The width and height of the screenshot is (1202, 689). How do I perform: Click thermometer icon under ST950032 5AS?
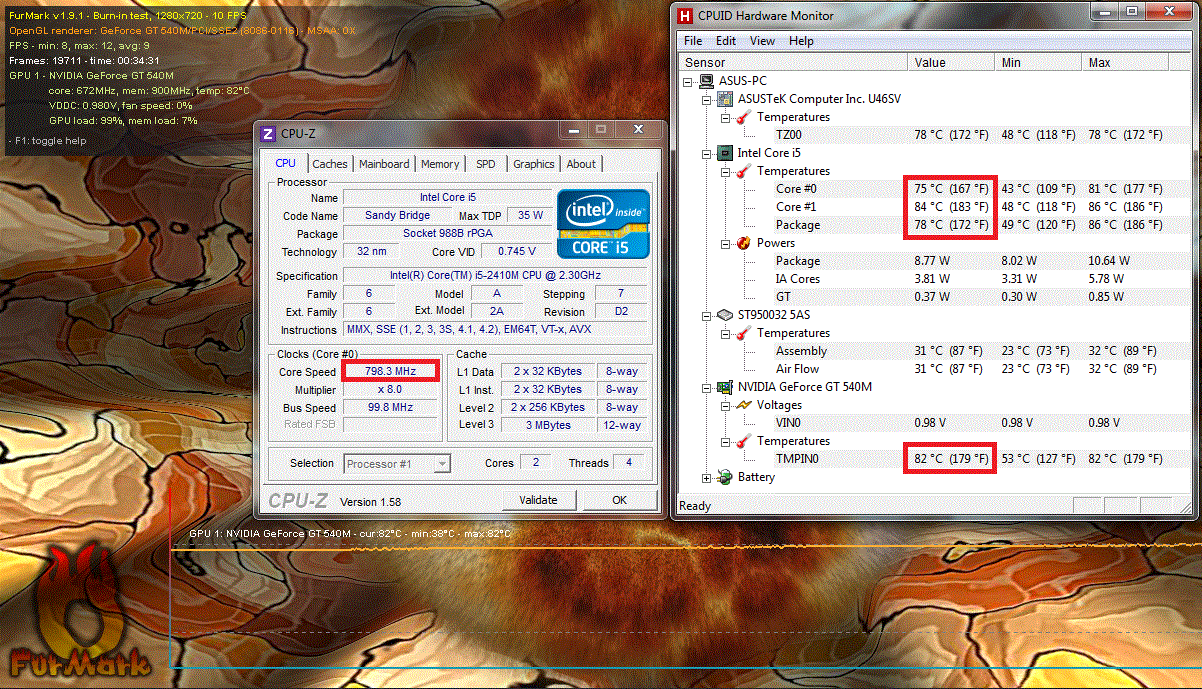point(743,333)
